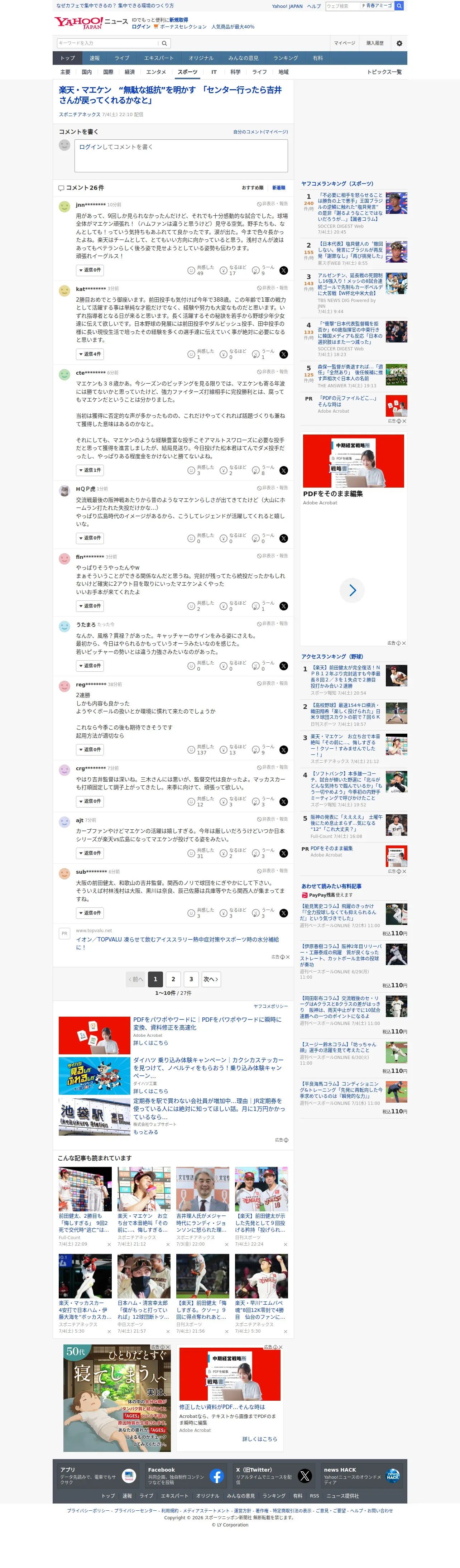Share ajt's comment on X
The image size is (460, 1568).
[283, 853]
